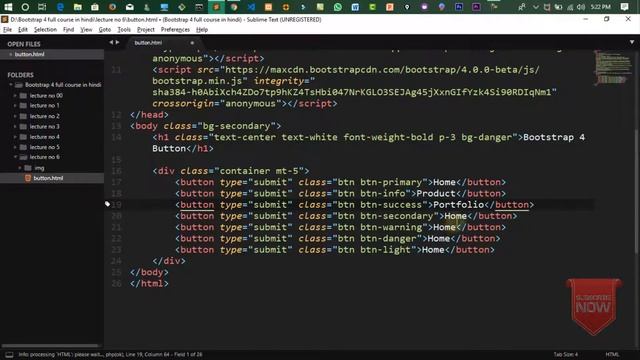Open the View menu

click(86, 29)
